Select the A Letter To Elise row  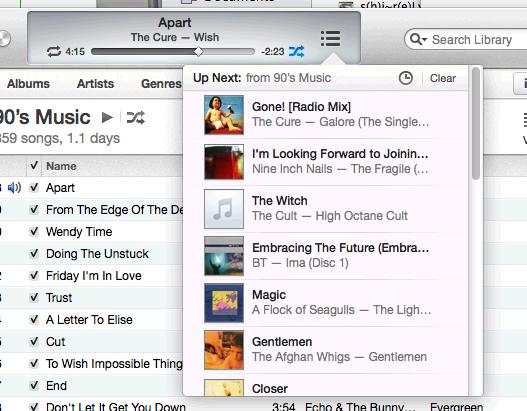pyautogui.click(x=91, y=320)
